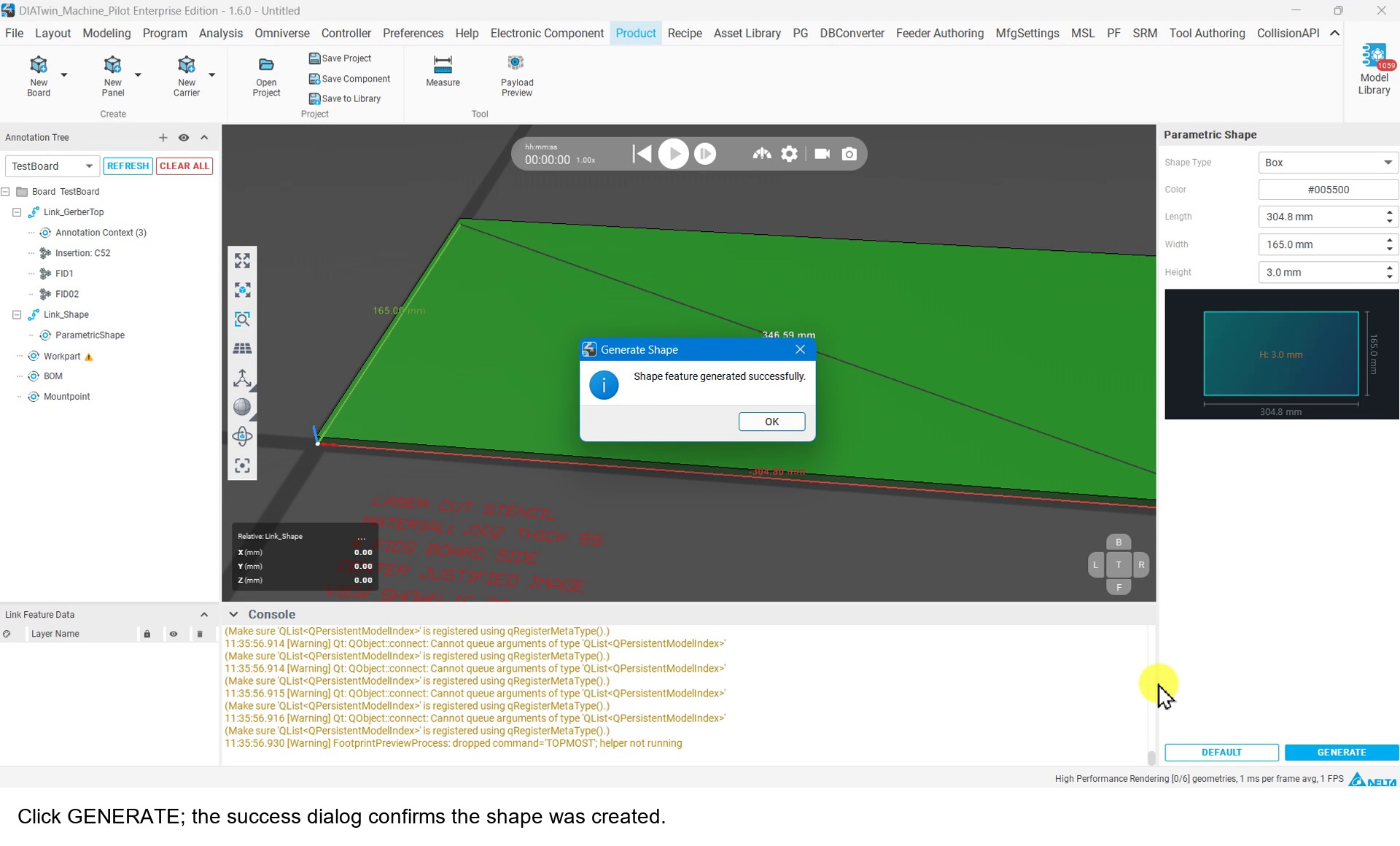The height and width of the screenshot is (846, 1400).
Task: Click the Width 165.0 mm field
Action: point(1328,244)
